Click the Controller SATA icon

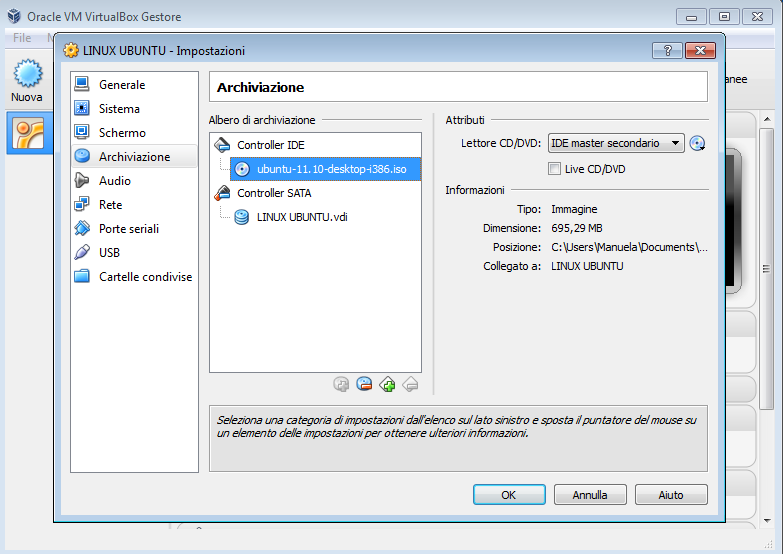pos(222,193)
